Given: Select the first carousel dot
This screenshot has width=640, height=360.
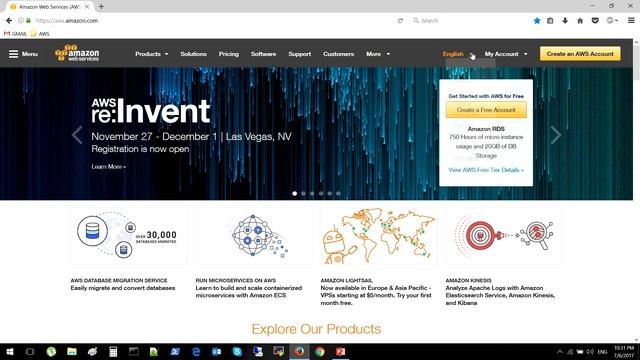Looking at the screenshot, I should coord(295,193).
